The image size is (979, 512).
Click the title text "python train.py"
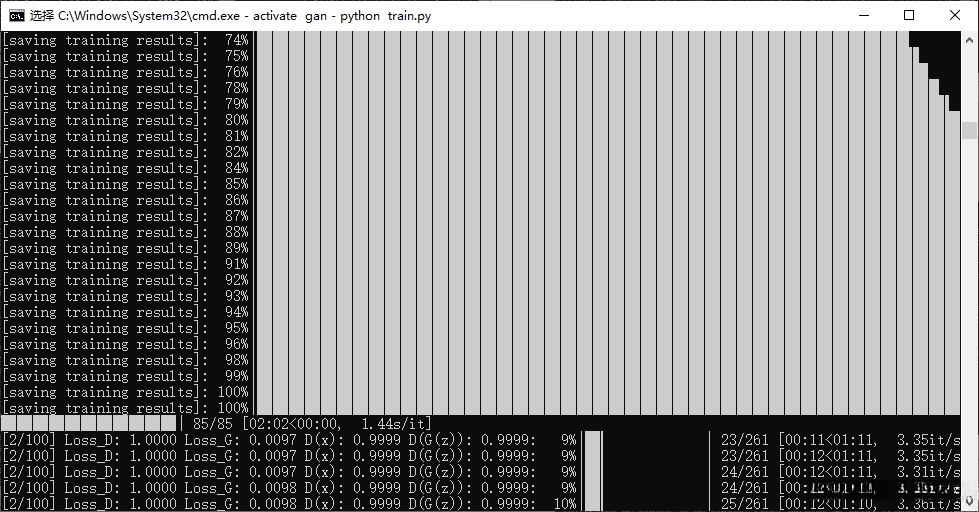(x=385, y=16)
